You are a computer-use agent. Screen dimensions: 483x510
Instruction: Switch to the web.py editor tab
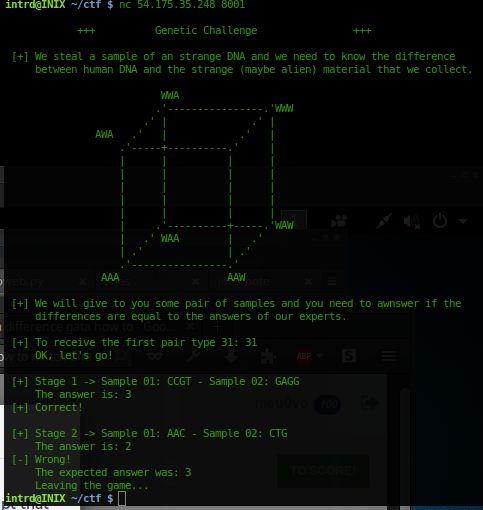coord(23,282)
